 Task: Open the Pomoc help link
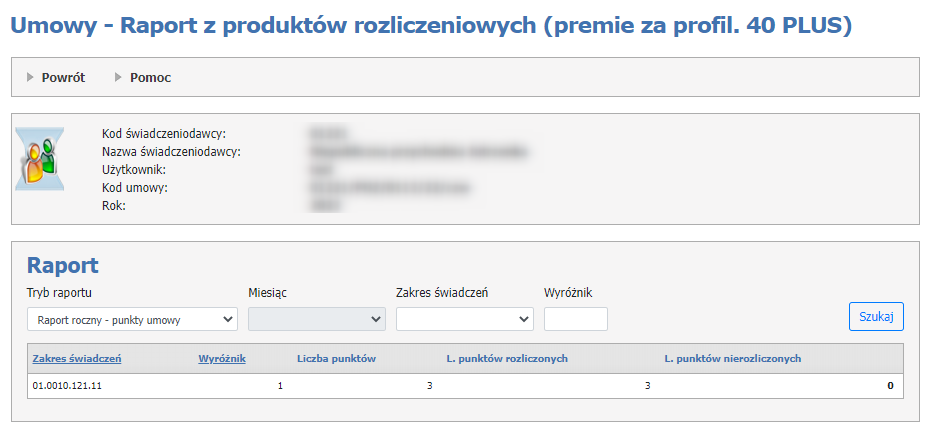[x=150, y=77]
